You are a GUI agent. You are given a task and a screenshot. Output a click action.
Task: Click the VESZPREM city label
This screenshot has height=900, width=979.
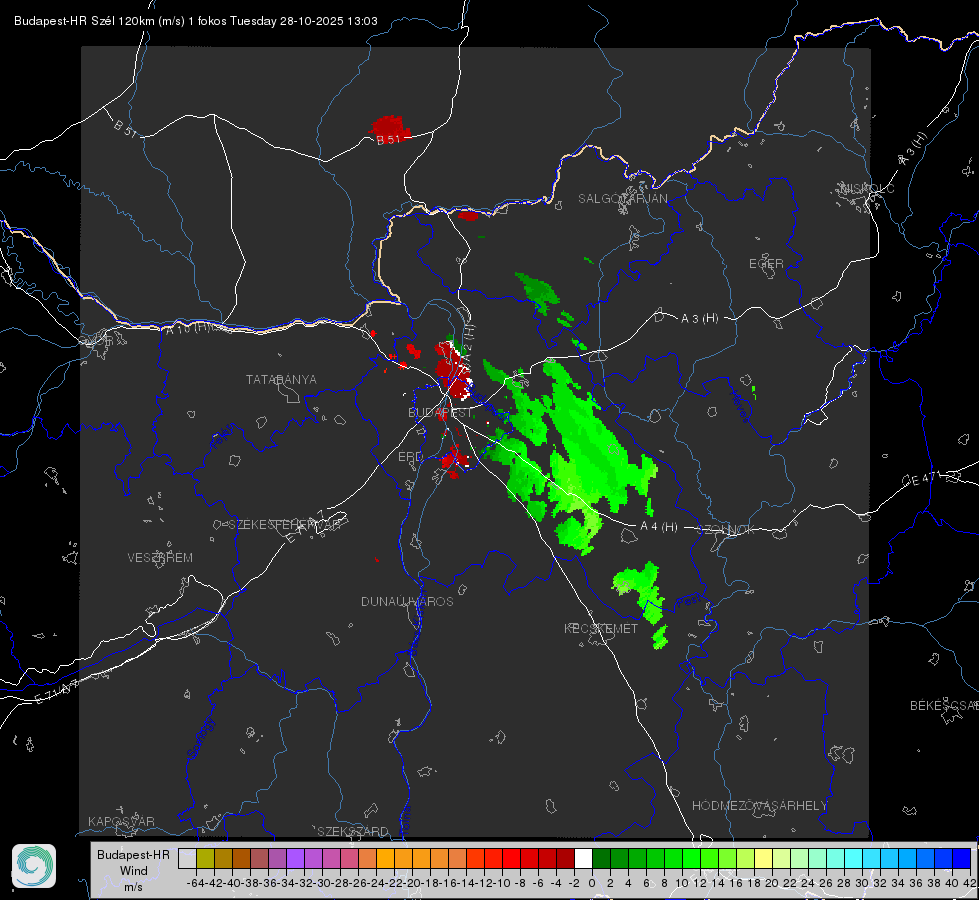coord(160,558)
